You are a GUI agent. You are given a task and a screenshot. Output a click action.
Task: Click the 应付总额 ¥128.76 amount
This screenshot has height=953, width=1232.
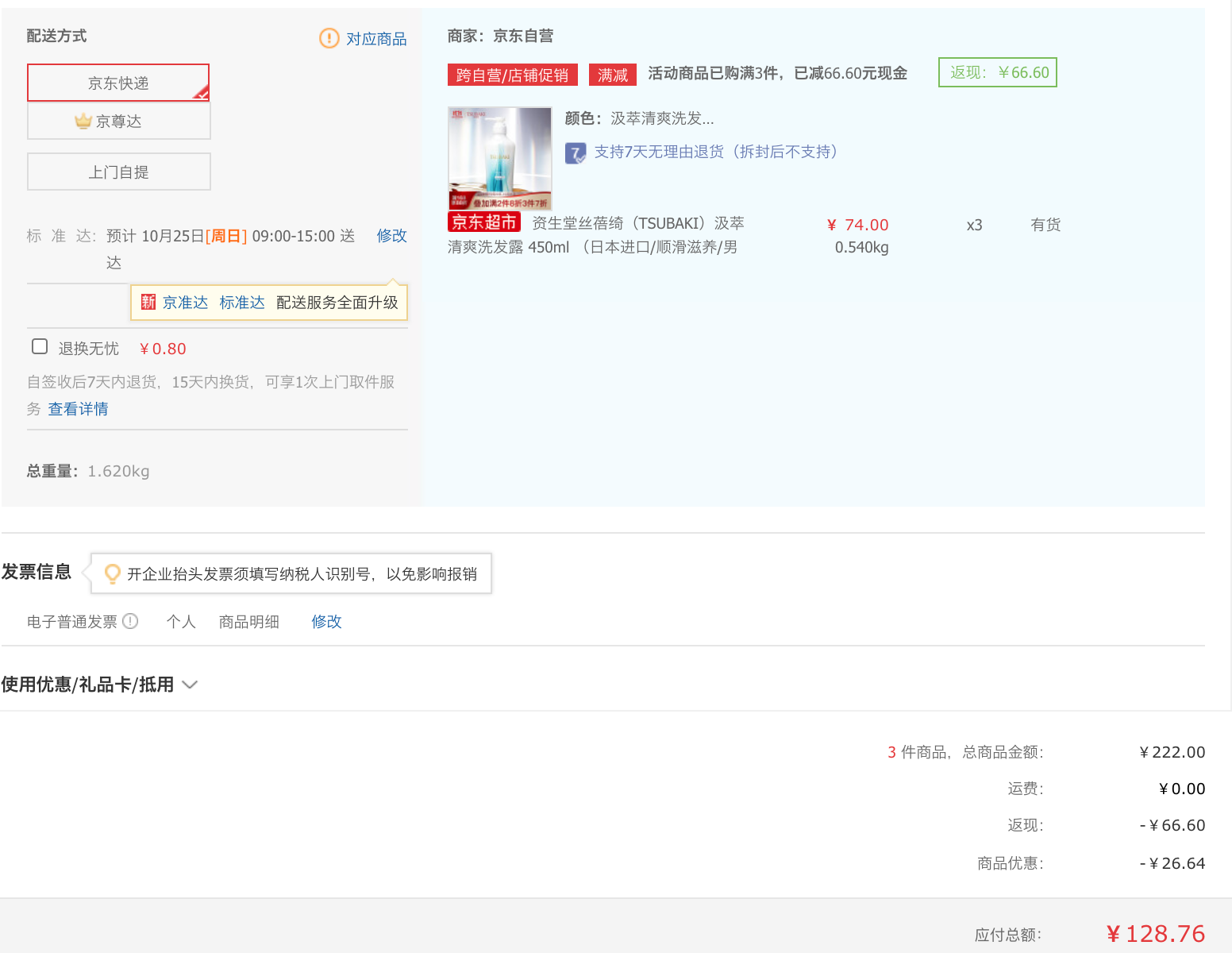[x=1156, y=934]
